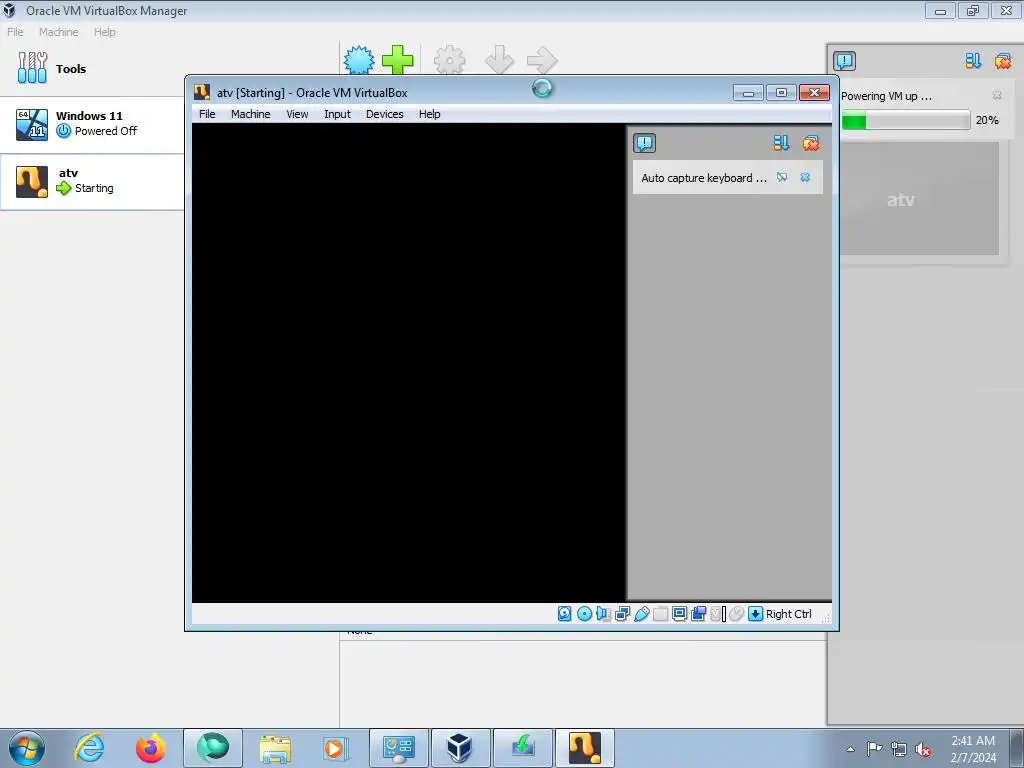Switch to atv VM taskbar button
1024x768 pixels.
click(584, 748)
